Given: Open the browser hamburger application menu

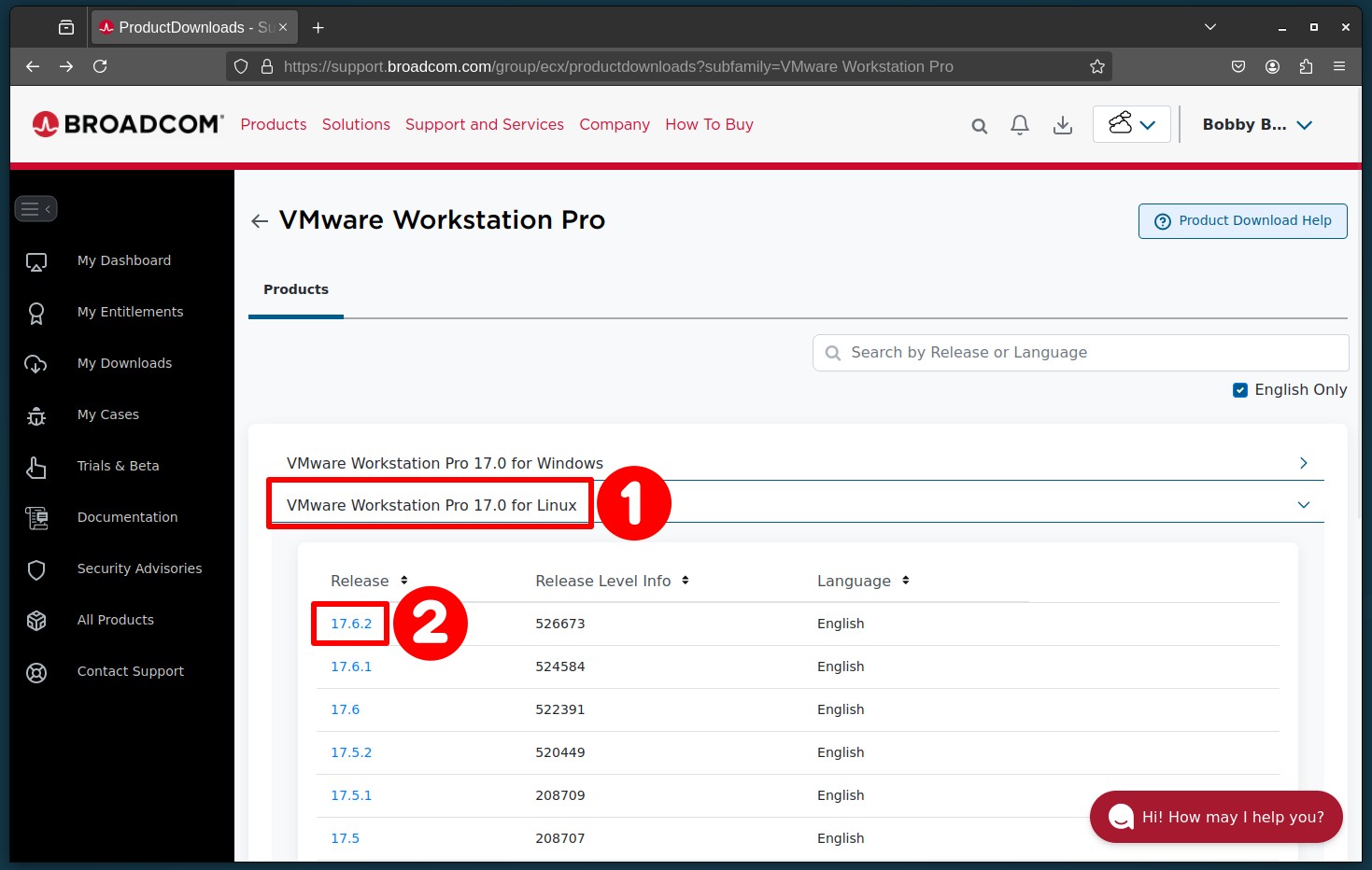Looking at the screenshot, I should click(1339, 66).
